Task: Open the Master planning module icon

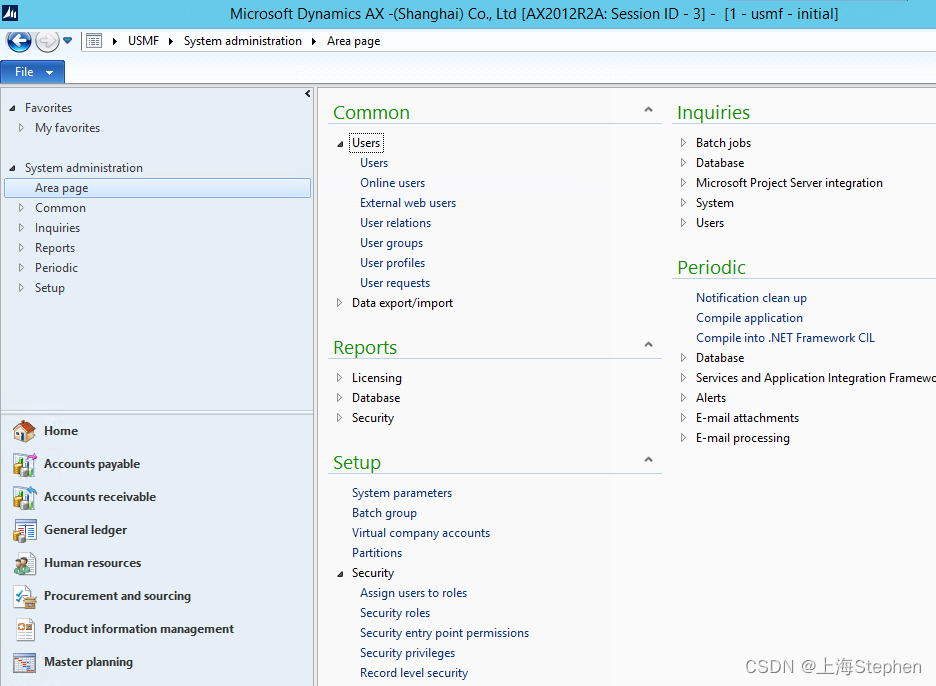Action: click(x=24, y=662)
